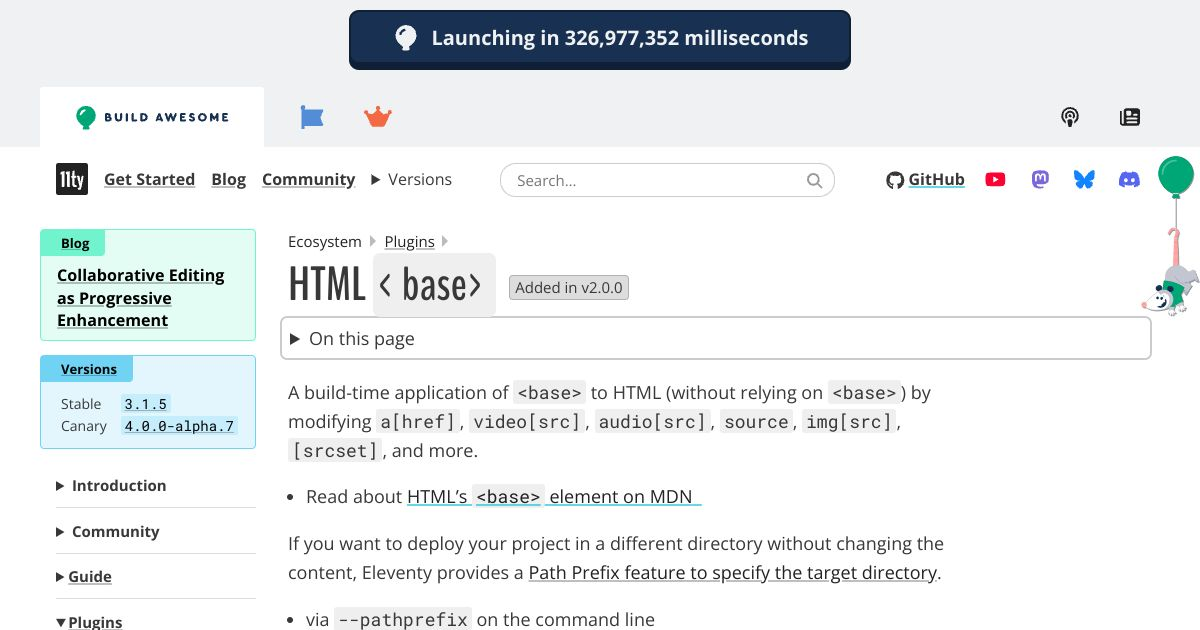This screenshot has height=630, width=1200.
Task: Open the newspaper icon in header
Action: 1130,117
